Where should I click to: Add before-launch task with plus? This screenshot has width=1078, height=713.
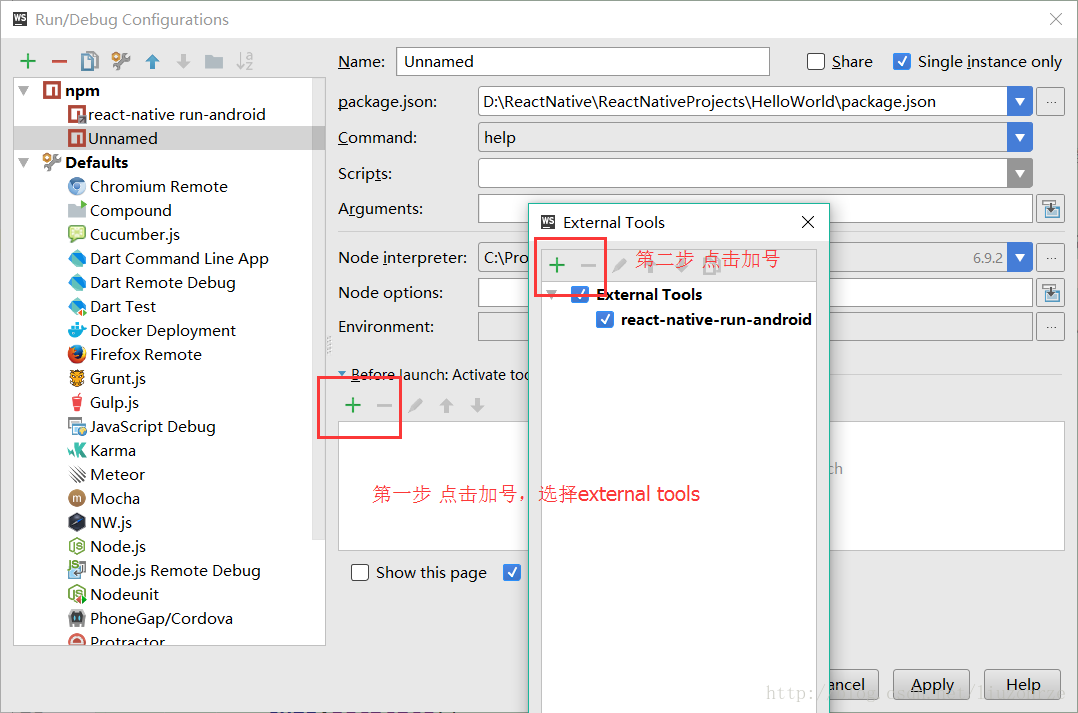pyautogui.click(x=353, y=405)
